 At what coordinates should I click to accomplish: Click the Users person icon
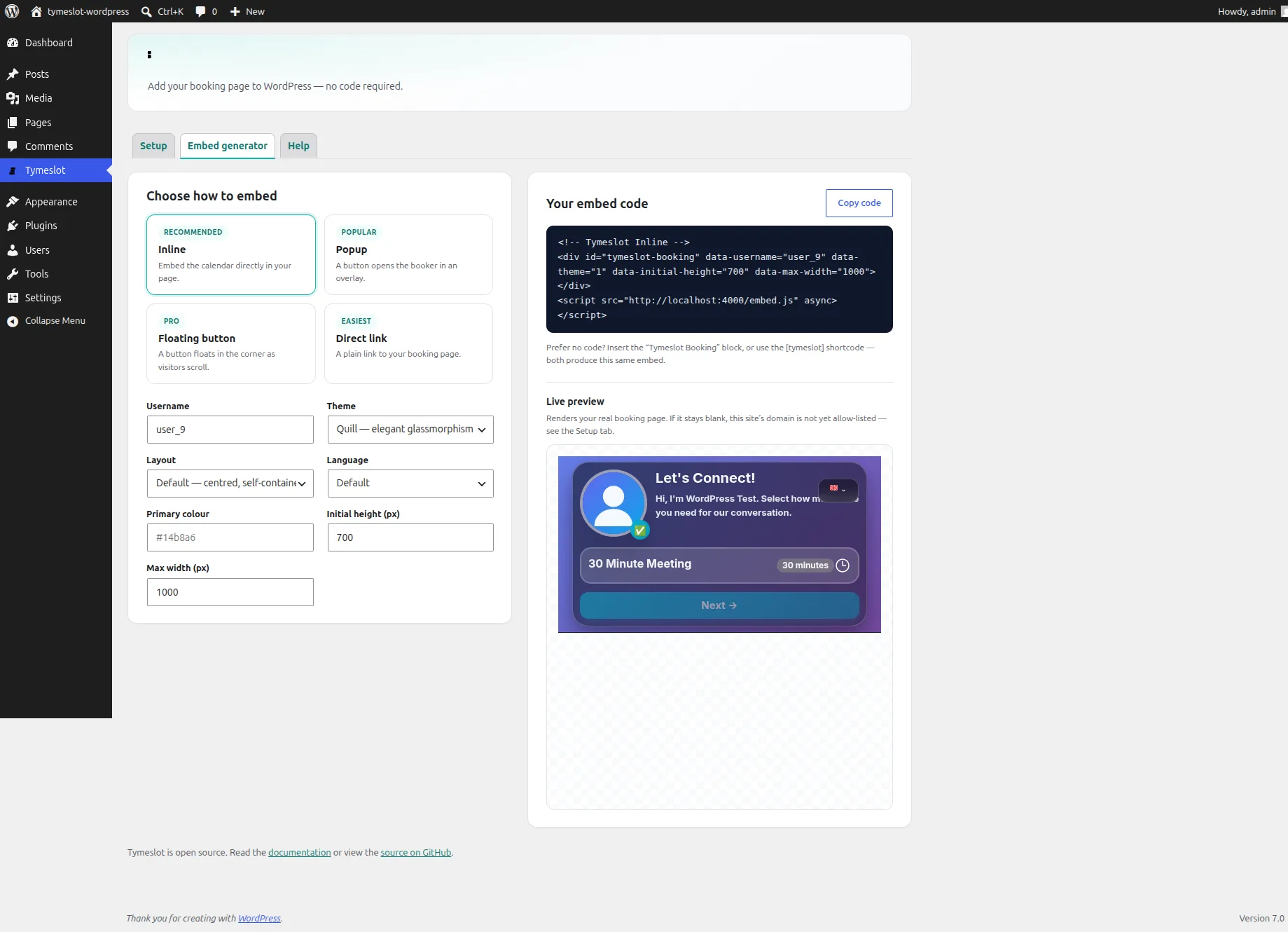click(13, 250)
